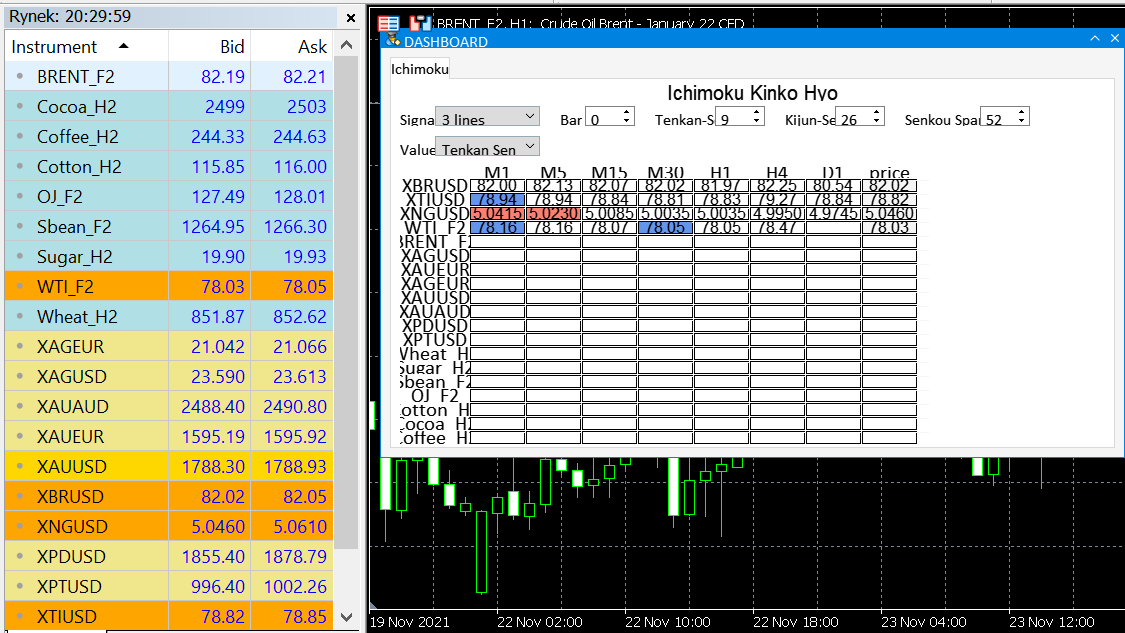Close the Rynek market watch panel
1125x633 pixels.
tap(351, 17)
